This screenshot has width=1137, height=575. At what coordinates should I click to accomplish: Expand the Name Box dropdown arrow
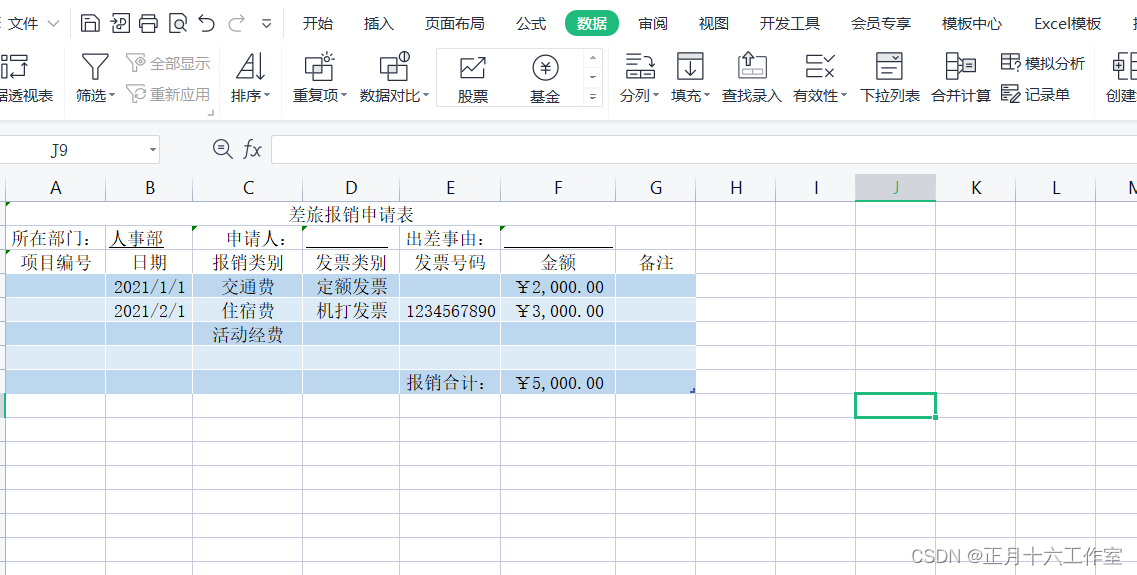click(152, 150)
